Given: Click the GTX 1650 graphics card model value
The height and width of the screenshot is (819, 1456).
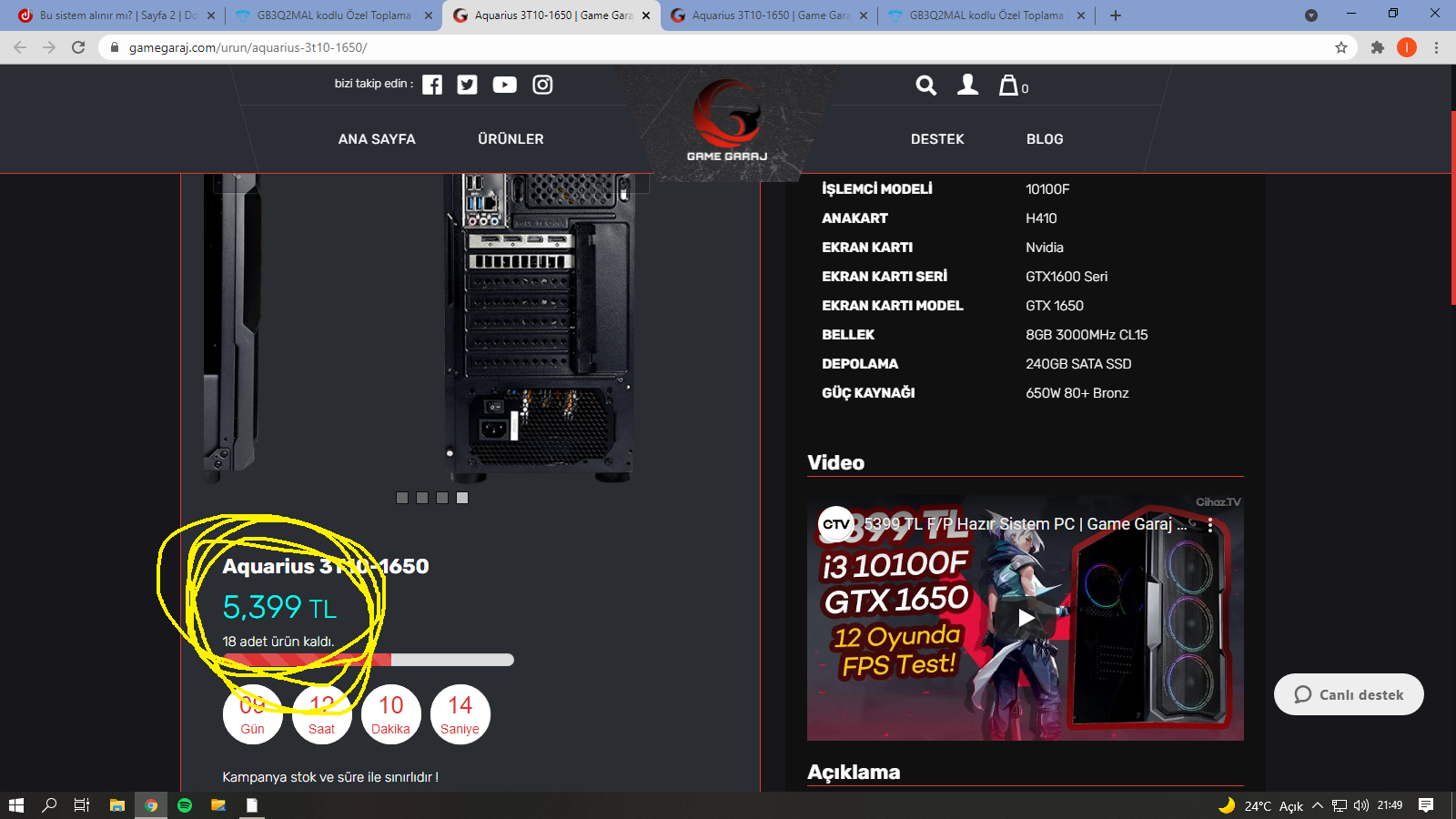Looking at the screenshot, I should (x=1055, y=306).
